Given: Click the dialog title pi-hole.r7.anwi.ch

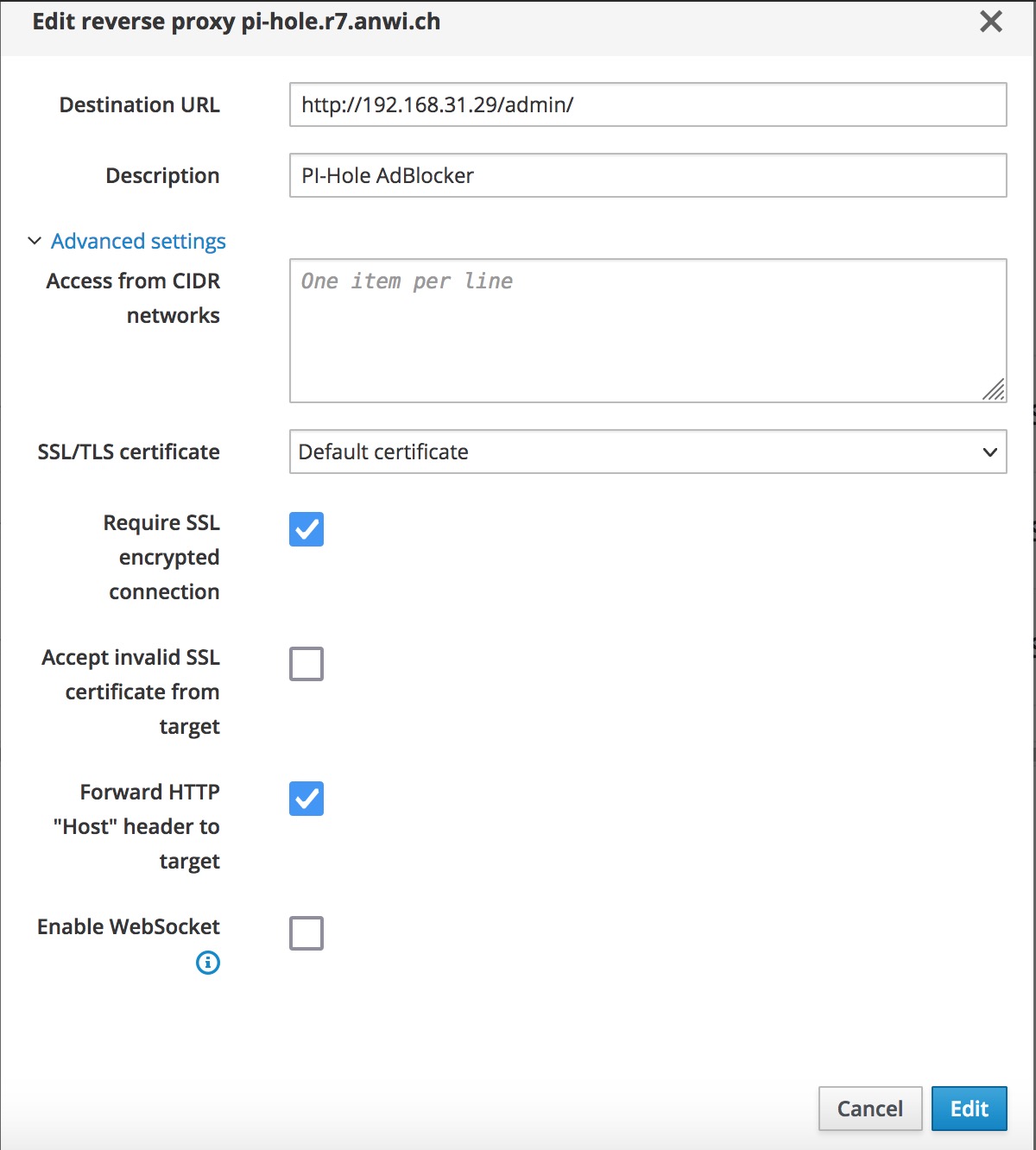Looking at the screenshot, I should 341,22.
